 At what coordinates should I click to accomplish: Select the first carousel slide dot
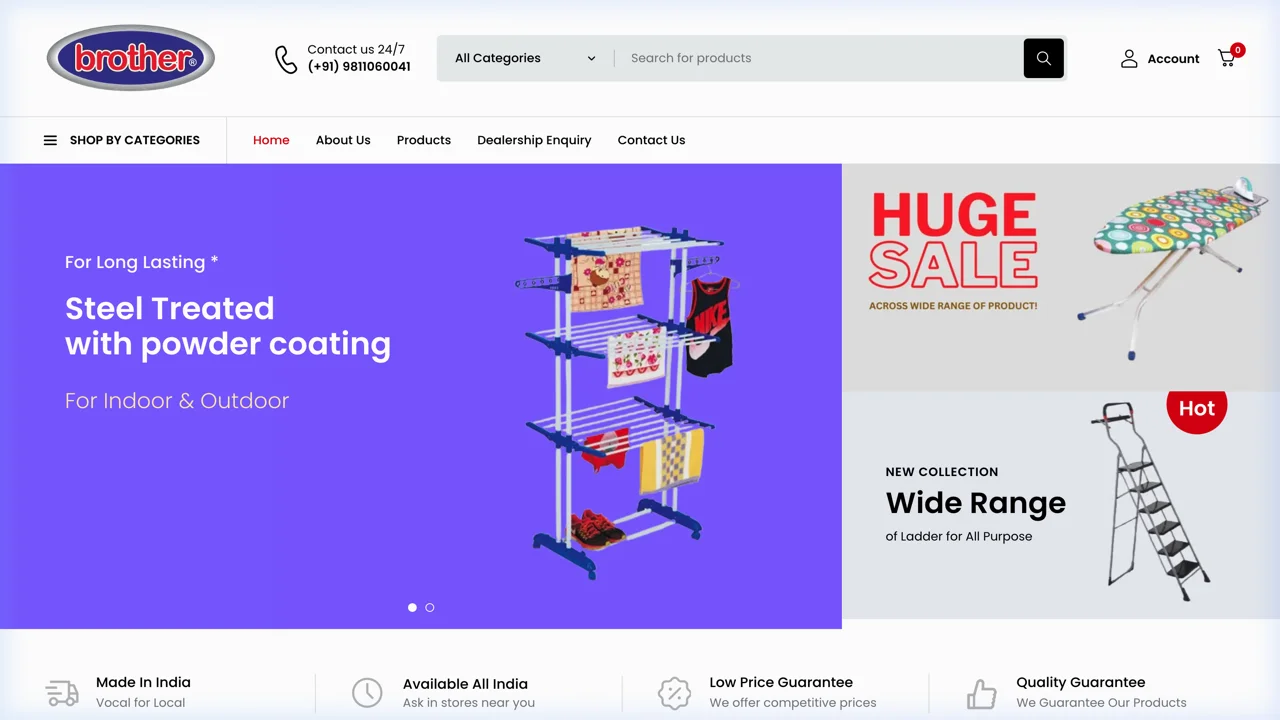coord(412,607)
